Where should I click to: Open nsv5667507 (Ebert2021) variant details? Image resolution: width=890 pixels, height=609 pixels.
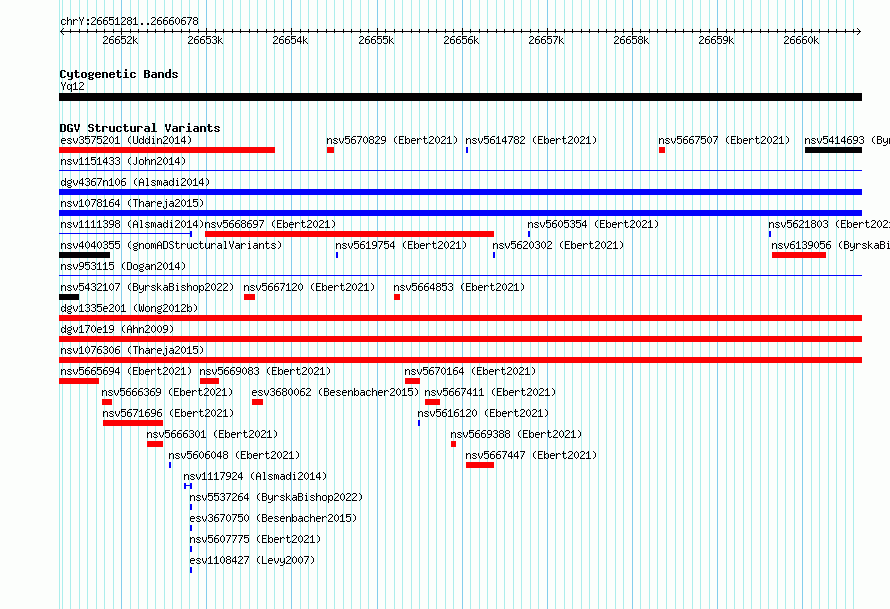pos(724,140)
